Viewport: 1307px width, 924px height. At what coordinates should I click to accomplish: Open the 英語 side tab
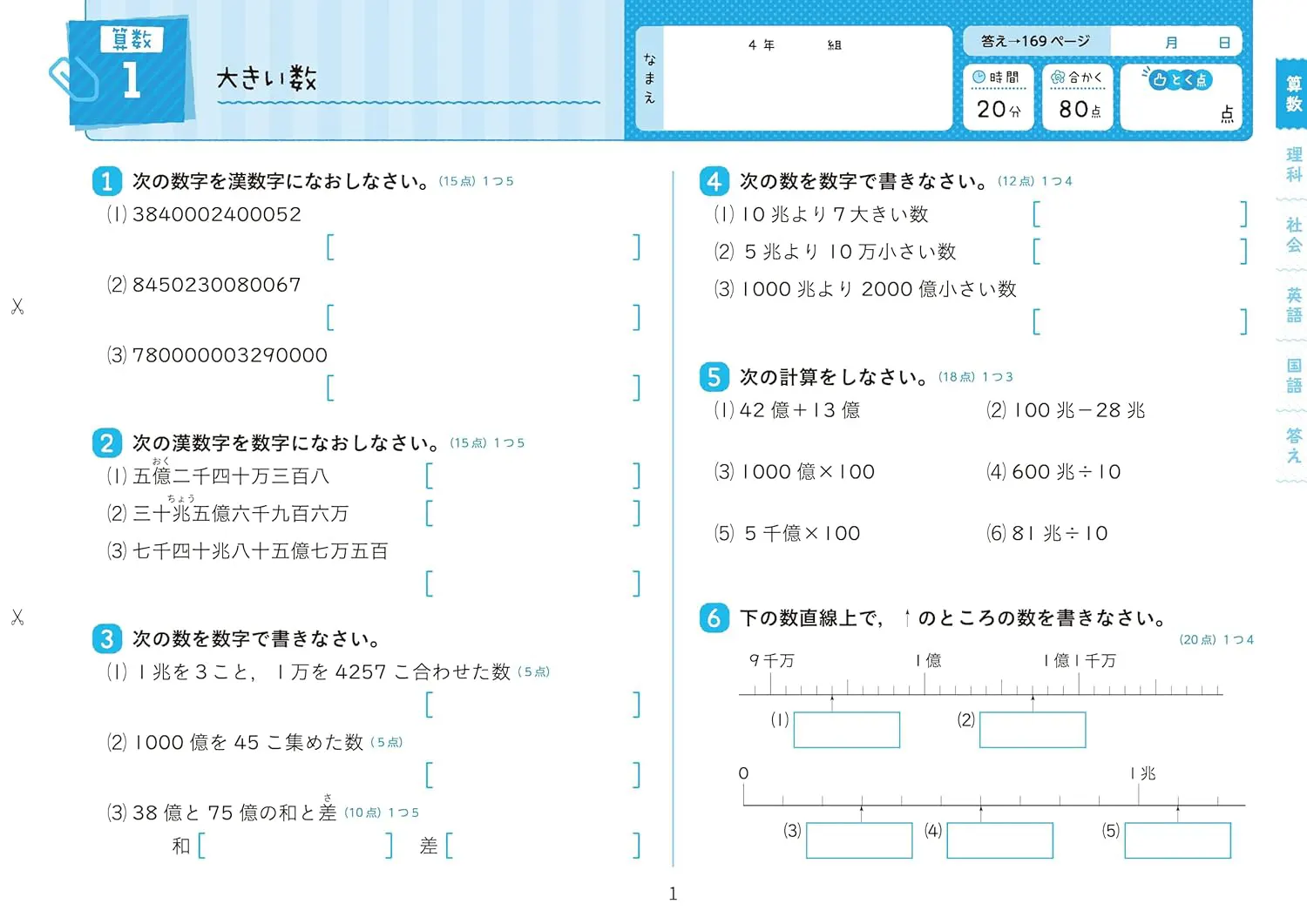1294,306
